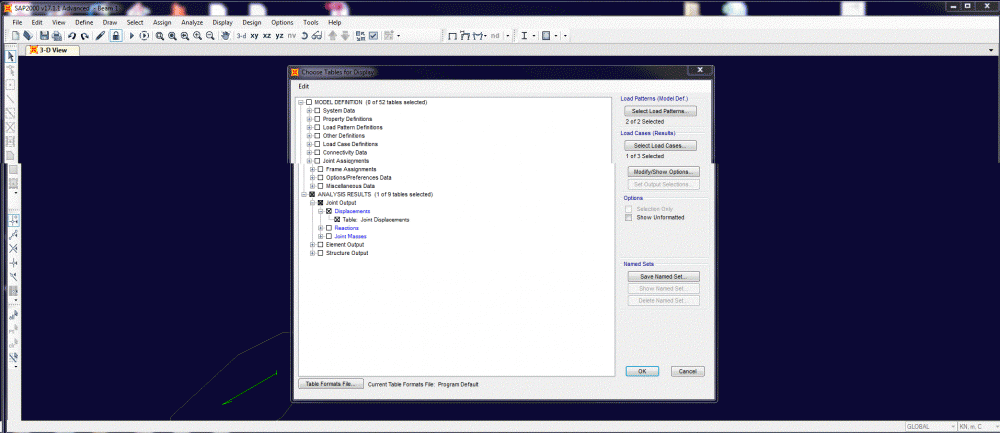
Task: Click the Zoom In plus magnifier icon
Action: 198,36
